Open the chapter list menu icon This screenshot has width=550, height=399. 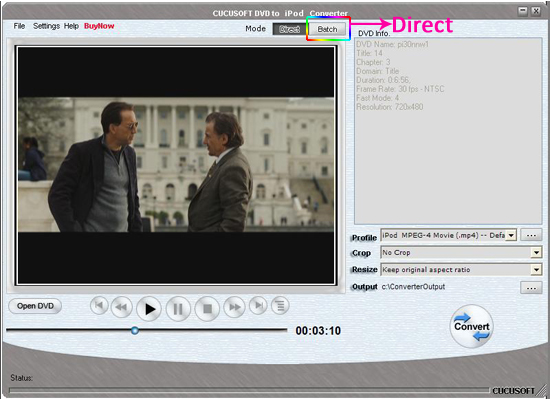[x=280, y=306]
